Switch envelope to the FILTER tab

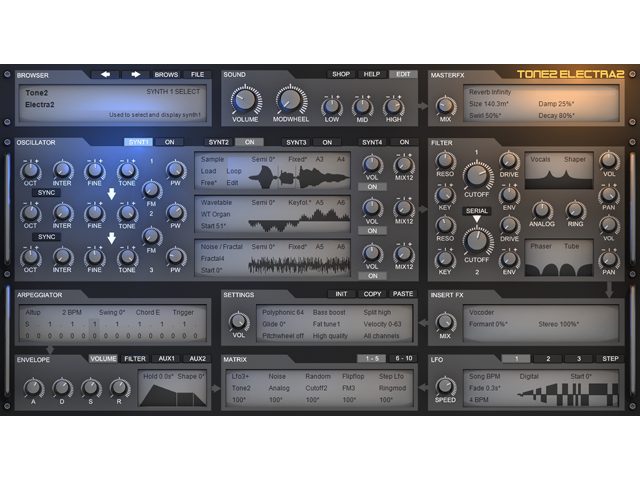tap(135, 358)
